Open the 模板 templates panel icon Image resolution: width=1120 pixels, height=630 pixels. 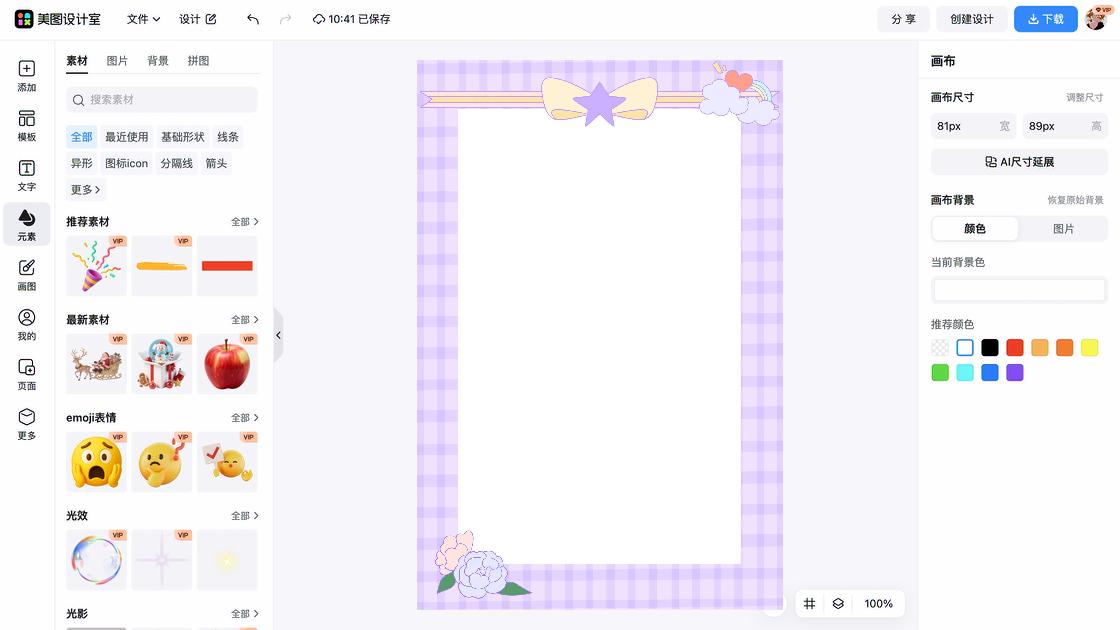pos(26,126)
